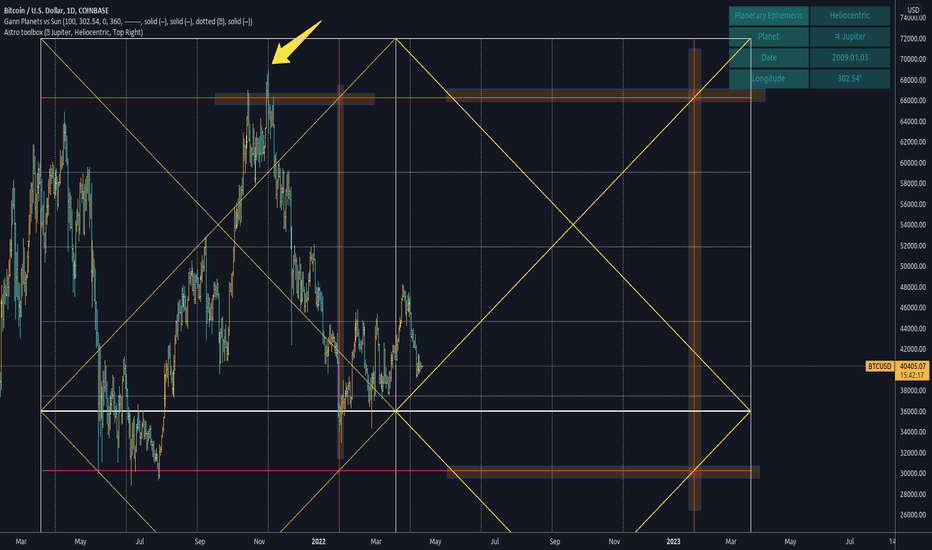Click the 64000.00 price axis label
932x550 pixels.
click(913, 122)
